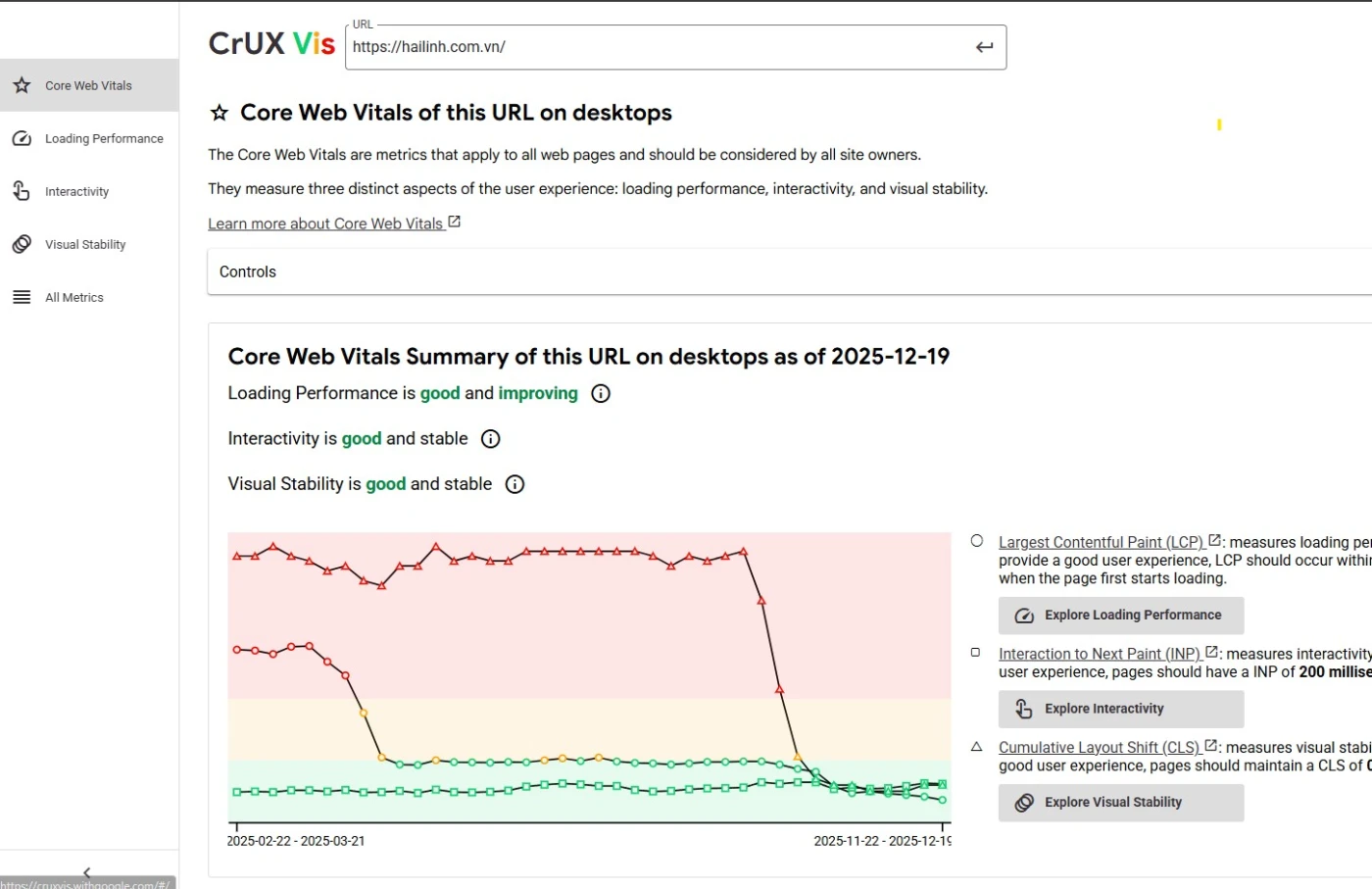The width and height of the screenshot is (1372, 889).
Task: Open the All Metrics menu item
Action: tap(74, 297)
